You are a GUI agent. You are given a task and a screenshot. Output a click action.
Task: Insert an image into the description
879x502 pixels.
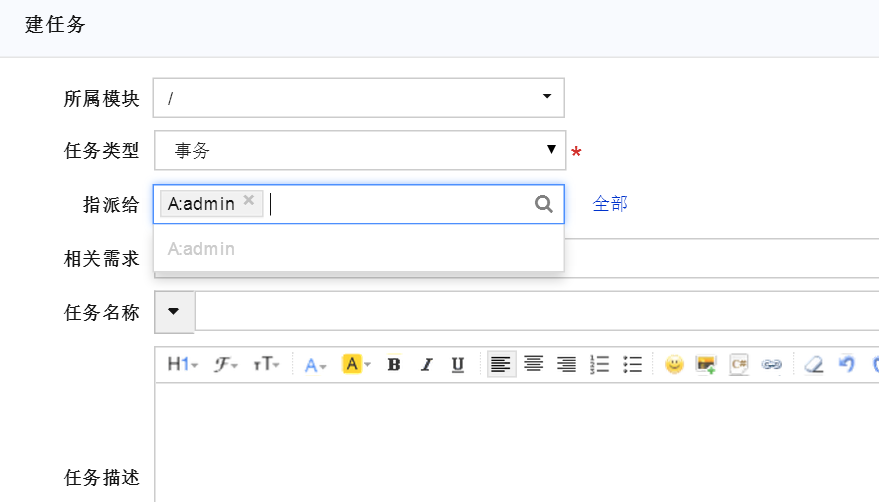[706, 365]
